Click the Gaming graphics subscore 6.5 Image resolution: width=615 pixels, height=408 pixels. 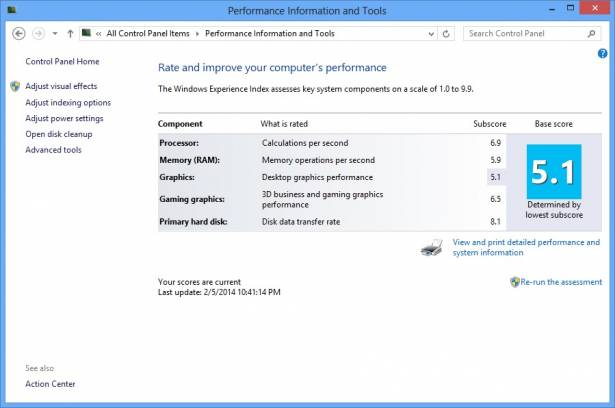pyautogui.click(x=495, y=199)
